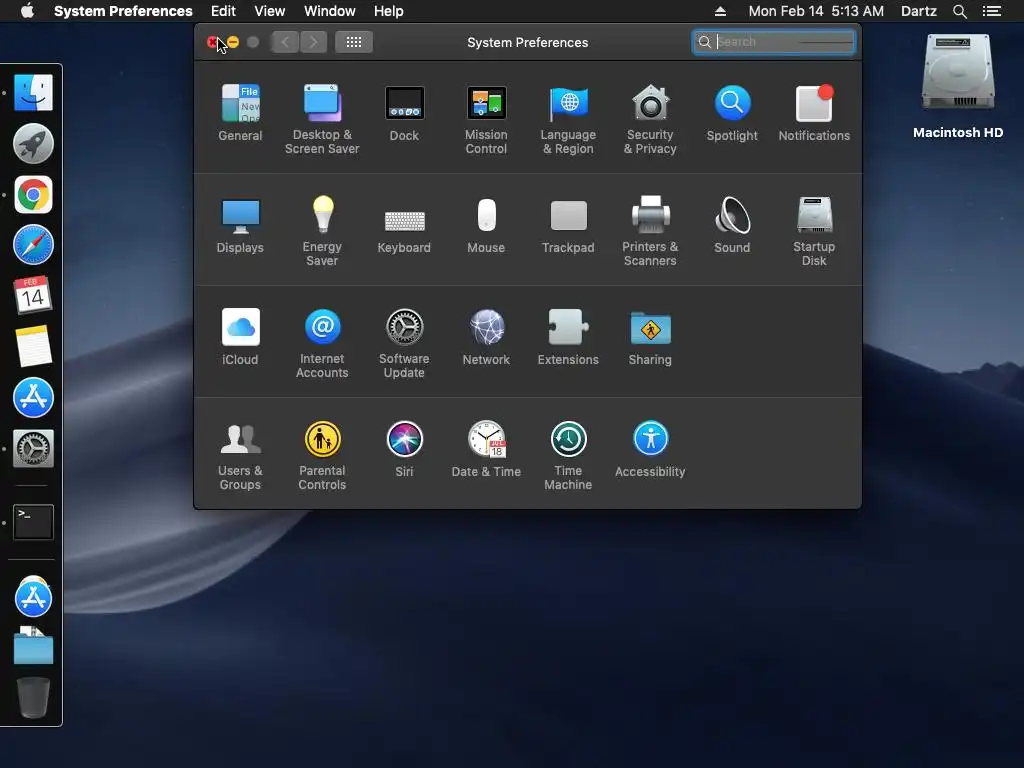The width and height of the screenshot is (1024, 768).
Task: Open the Dock preference pane
Action: click(404, 112)
